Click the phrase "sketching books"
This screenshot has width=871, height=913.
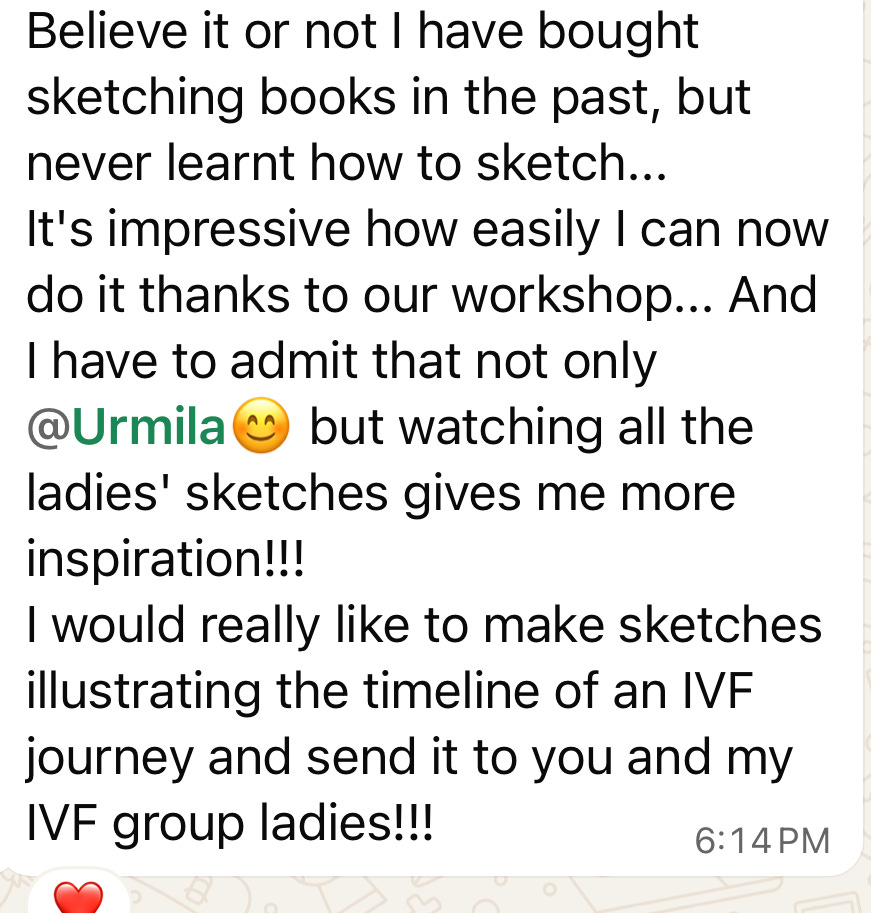tap(211, 97)
